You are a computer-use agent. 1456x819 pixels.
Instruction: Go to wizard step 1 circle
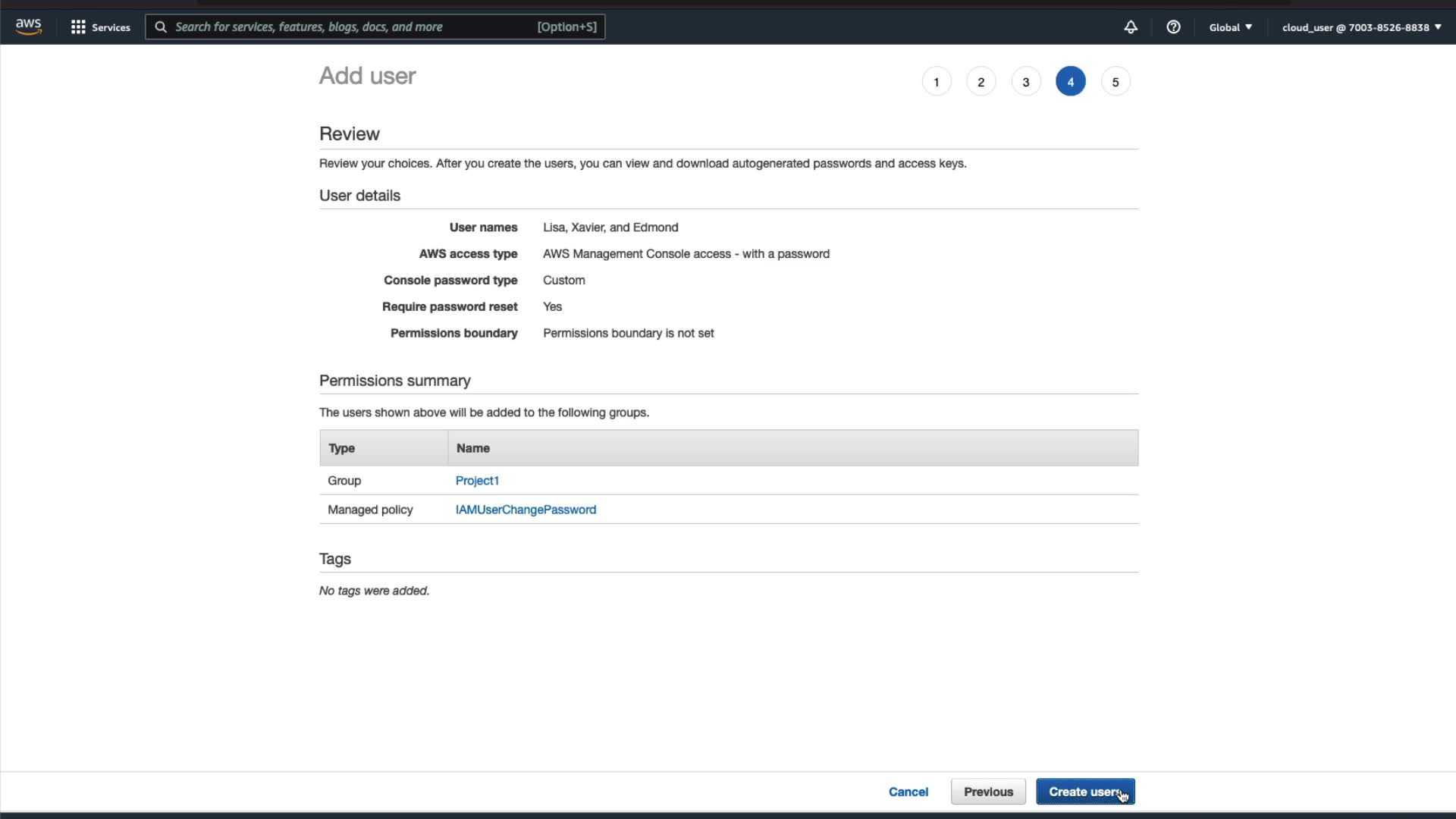click(x=936, y=82)
